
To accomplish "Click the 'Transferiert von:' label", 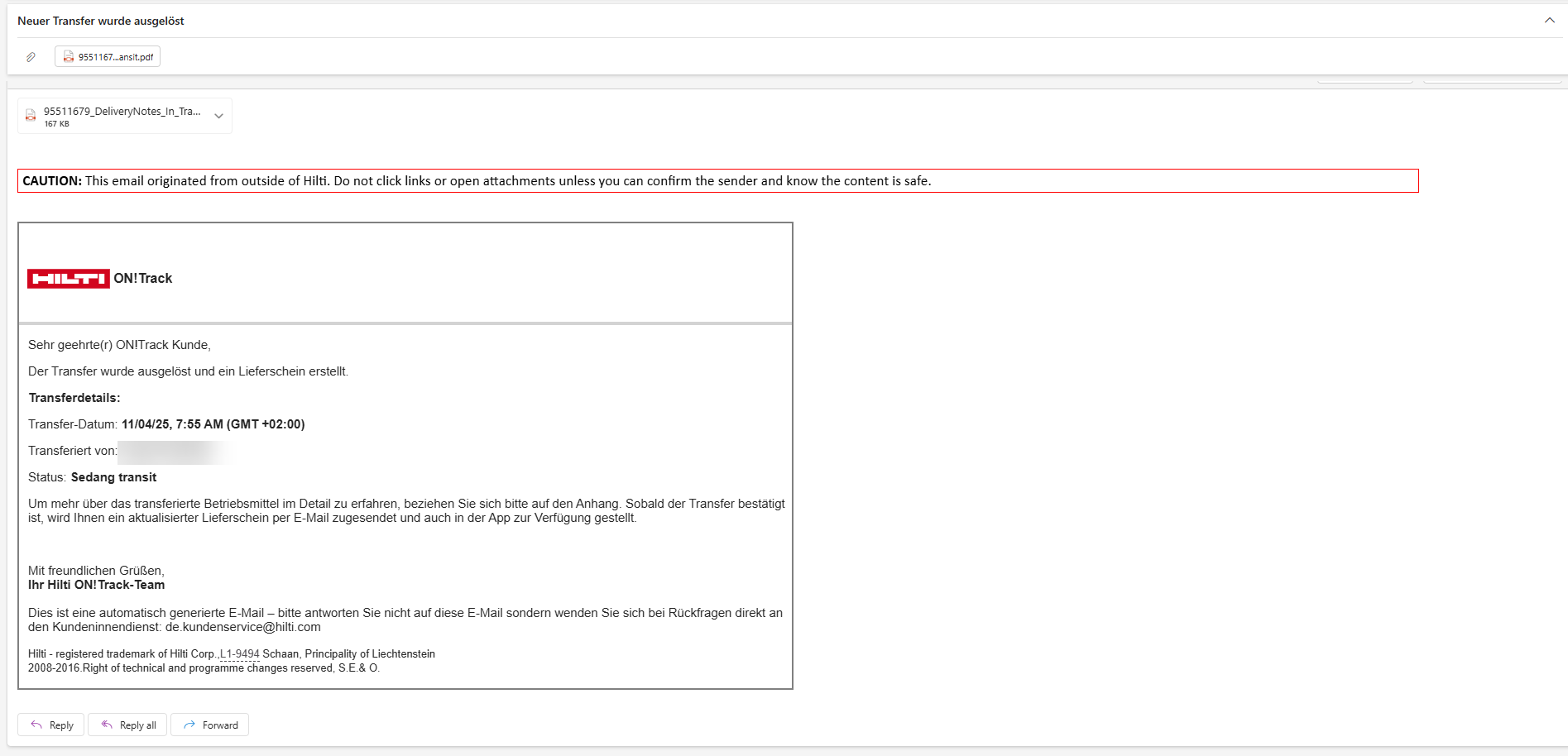I will tap(72, 451).
